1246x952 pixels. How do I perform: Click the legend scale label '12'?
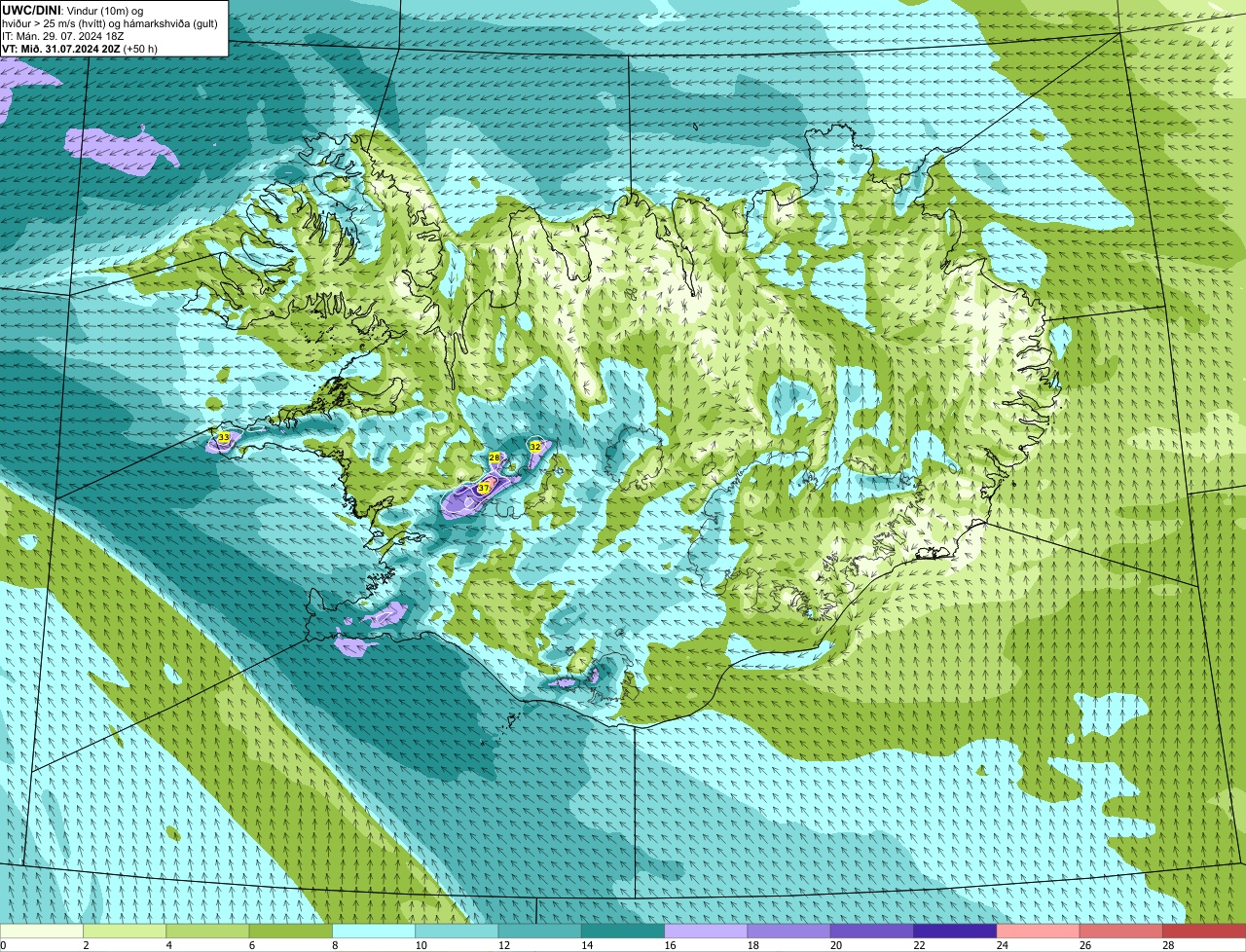pyautogui.click(x=503, y=945)
